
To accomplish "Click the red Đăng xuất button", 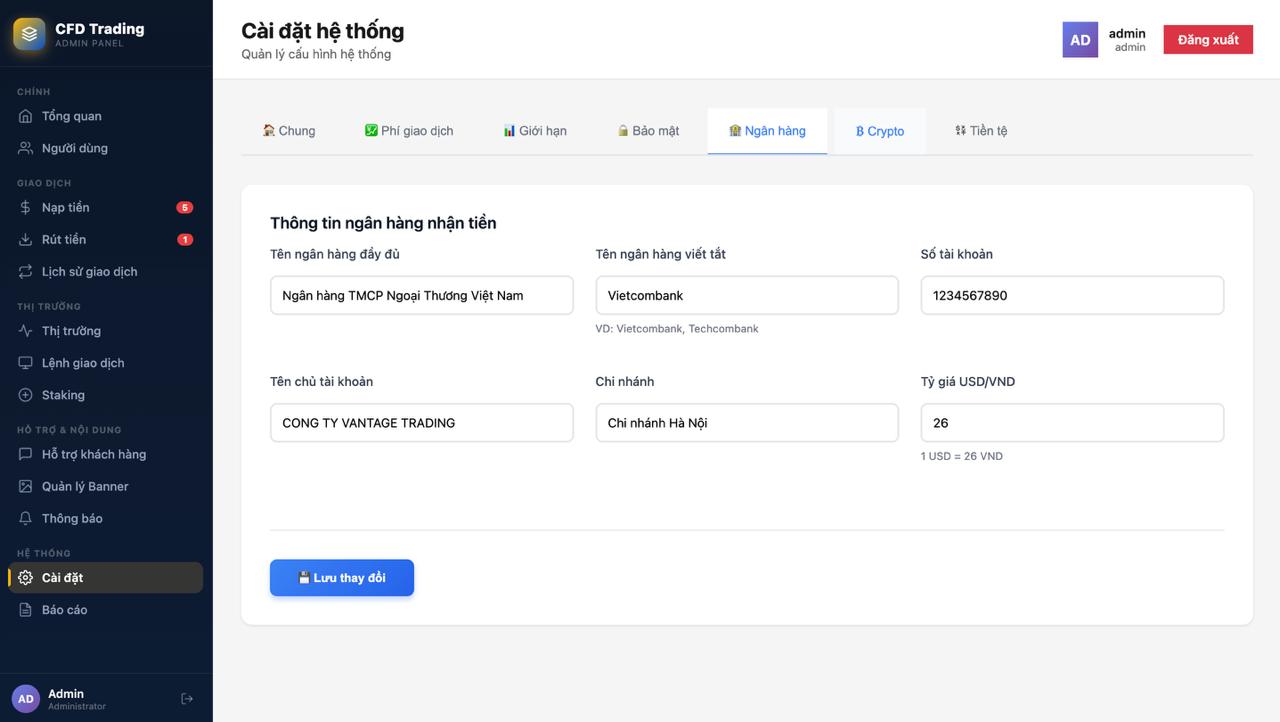I will (1207, 39).
